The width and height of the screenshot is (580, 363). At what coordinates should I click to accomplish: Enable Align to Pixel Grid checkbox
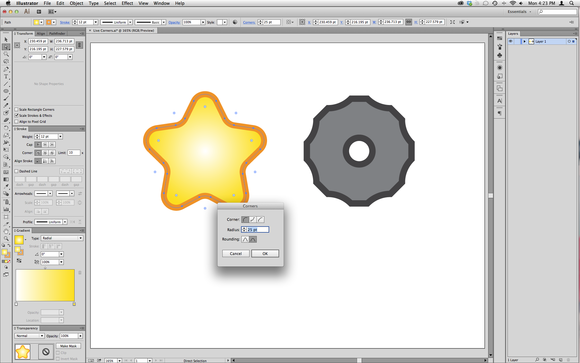tap(16, 121)
